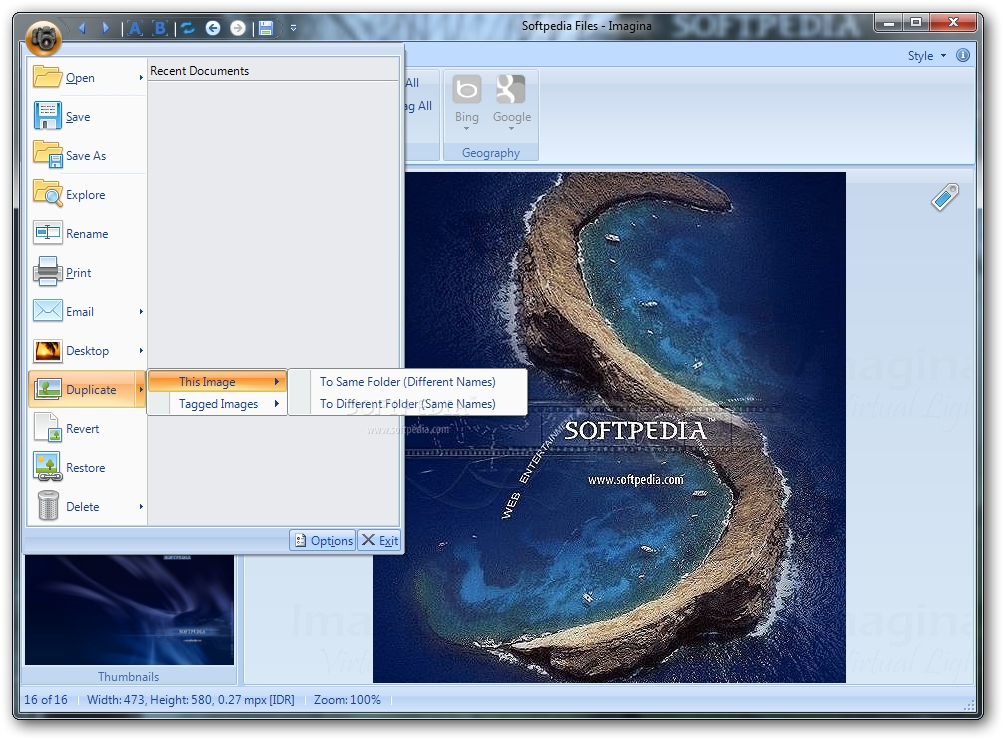This screenshot has height=740, width=1004.
Task: Choose To Same Folder (Different Names)
Action: (x=407, y=382)
